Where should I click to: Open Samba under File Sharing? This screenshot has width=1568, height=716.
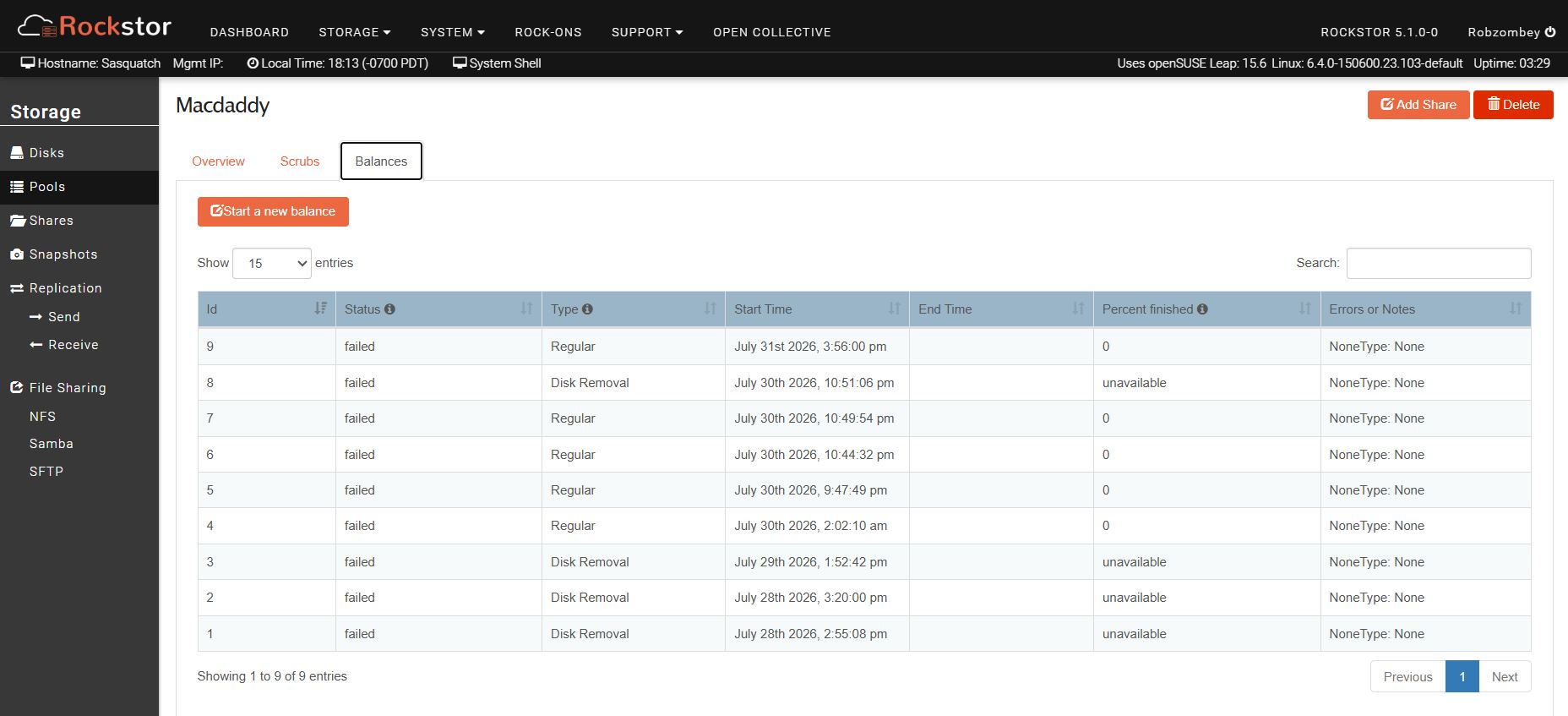pyautogui.click(x=52, y=444)
